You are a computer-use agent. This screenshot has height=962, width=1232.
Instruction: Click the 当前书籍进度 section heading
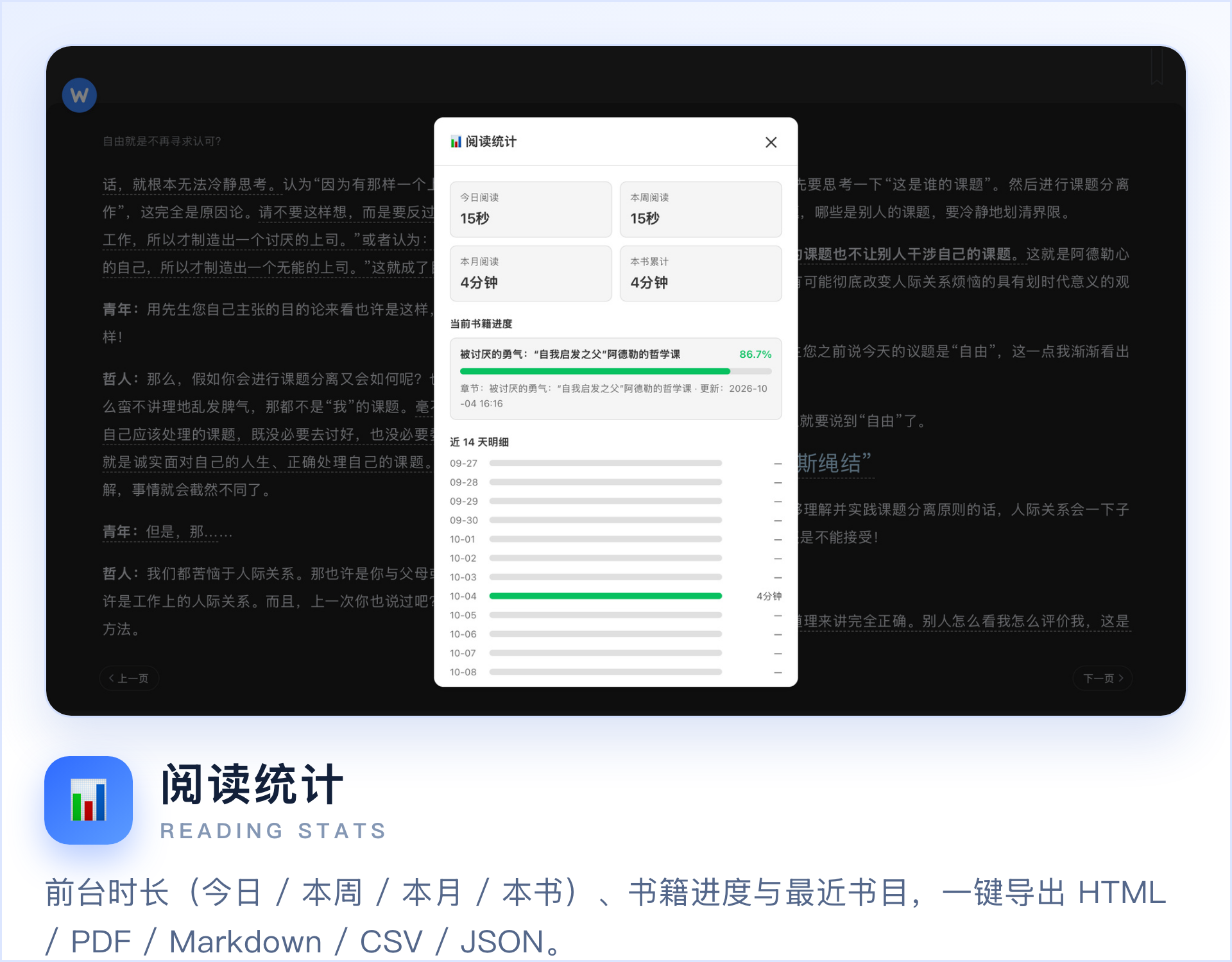tap(481, 324)
